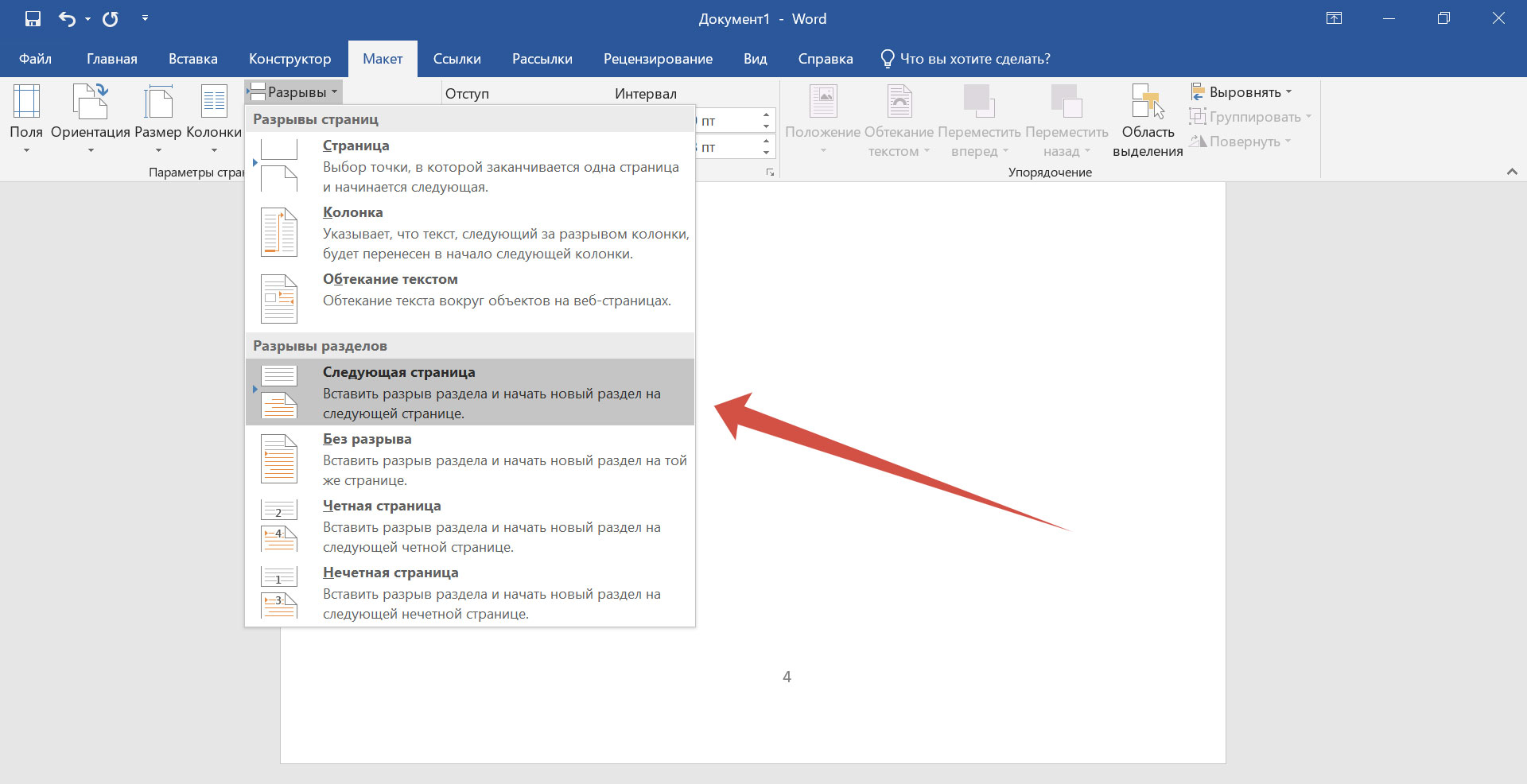The image size is (1527, 784).
Task: Open the Колонки columns button
Action: (214, 119)
